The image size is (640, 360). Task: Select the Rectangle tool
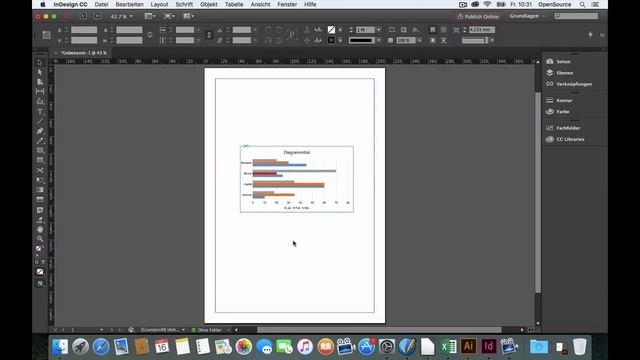pos(40,160)
